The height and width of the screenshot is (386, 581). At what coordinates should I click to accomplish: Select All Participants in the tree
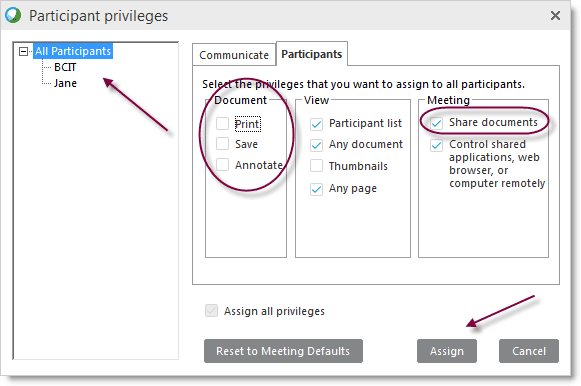point(73,51)
